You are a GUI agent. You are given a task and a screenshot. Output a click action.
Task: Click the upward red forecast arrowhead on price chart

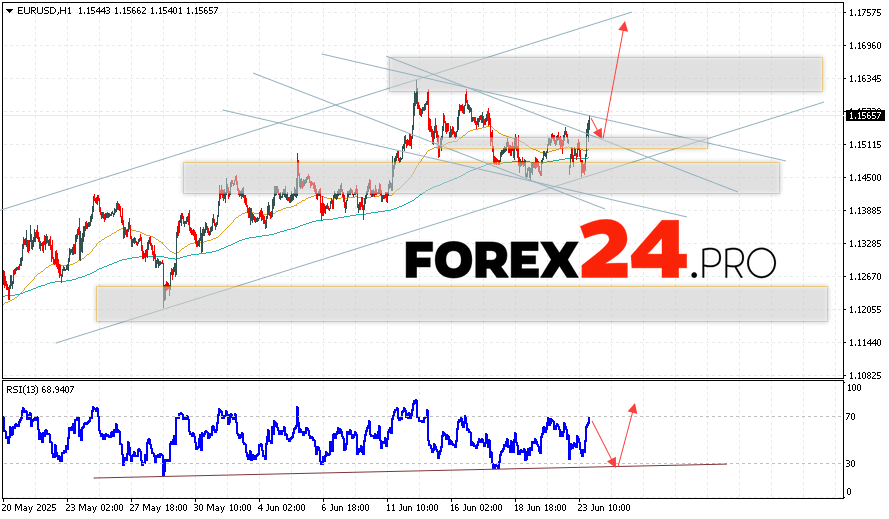pyautogui.click(x=626, y=25)
